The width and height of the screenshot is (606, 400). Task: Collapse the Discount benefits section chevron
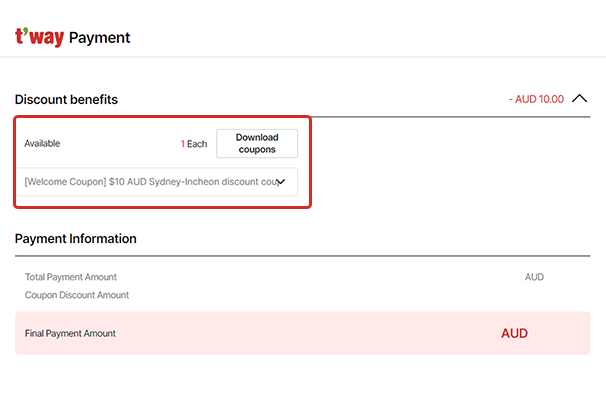click(x=579, y=99)
